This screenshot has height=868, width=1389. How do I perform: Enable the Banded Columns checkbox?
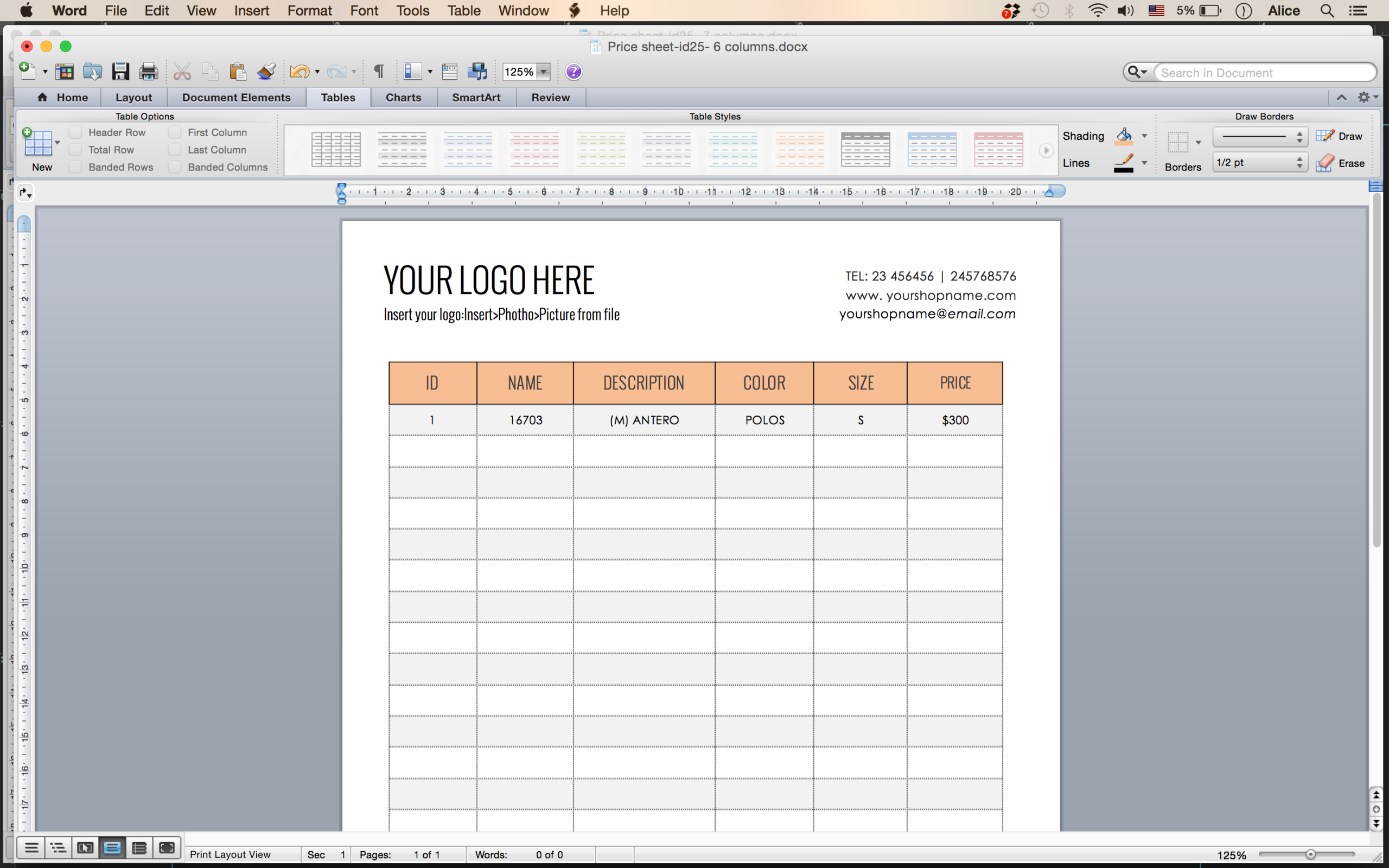[175, 167]
